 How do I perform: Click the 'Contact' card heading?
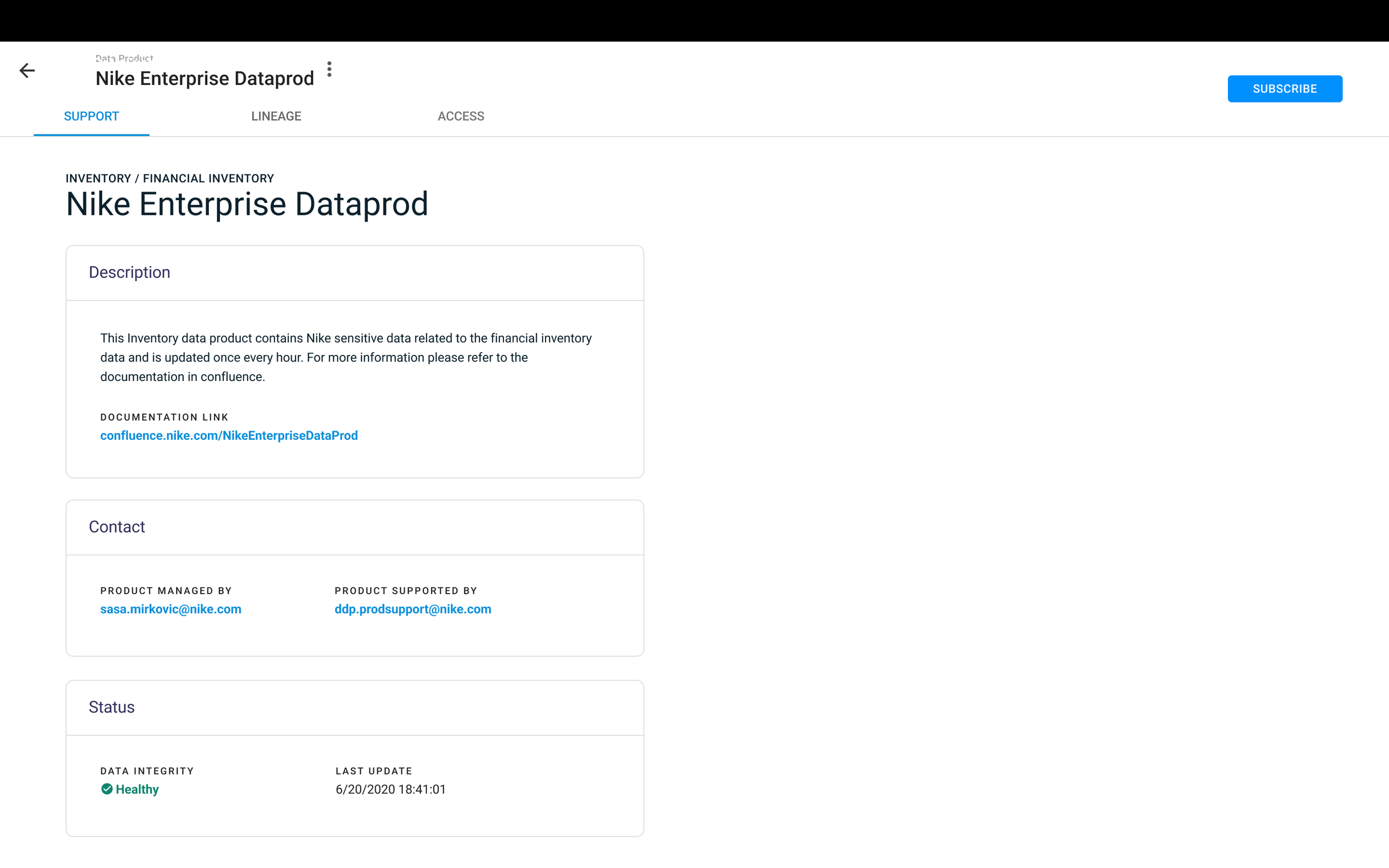(x=117, y=526)
